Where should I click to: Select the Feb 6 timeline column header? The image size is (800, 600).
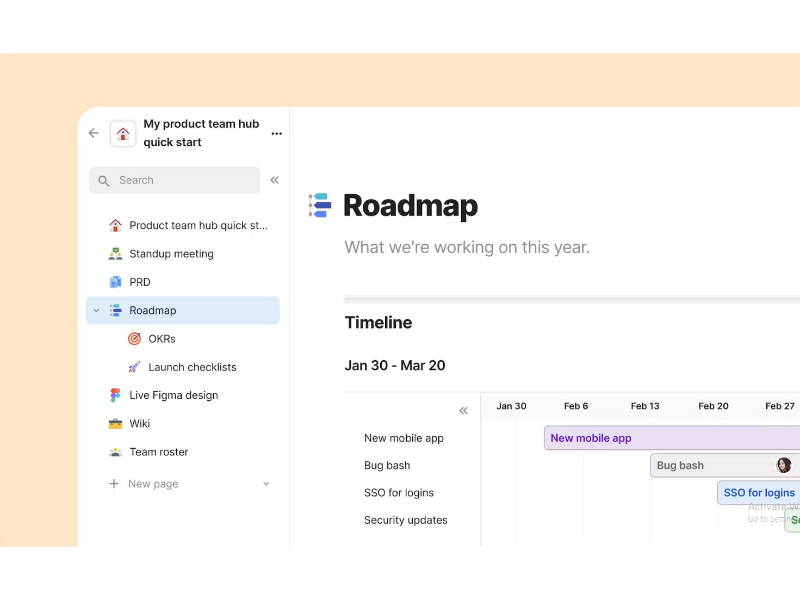(576, 406)
